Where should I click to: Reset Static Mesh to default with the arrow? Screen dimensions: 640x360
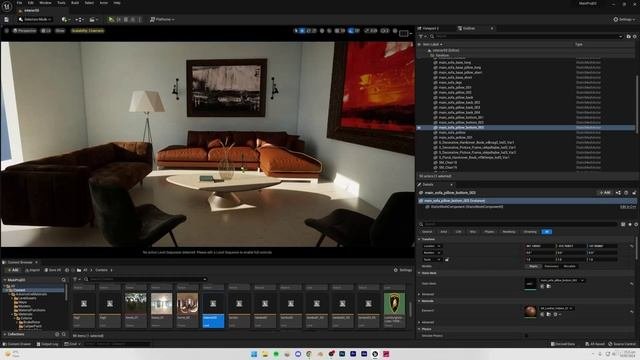coord(631,283)
